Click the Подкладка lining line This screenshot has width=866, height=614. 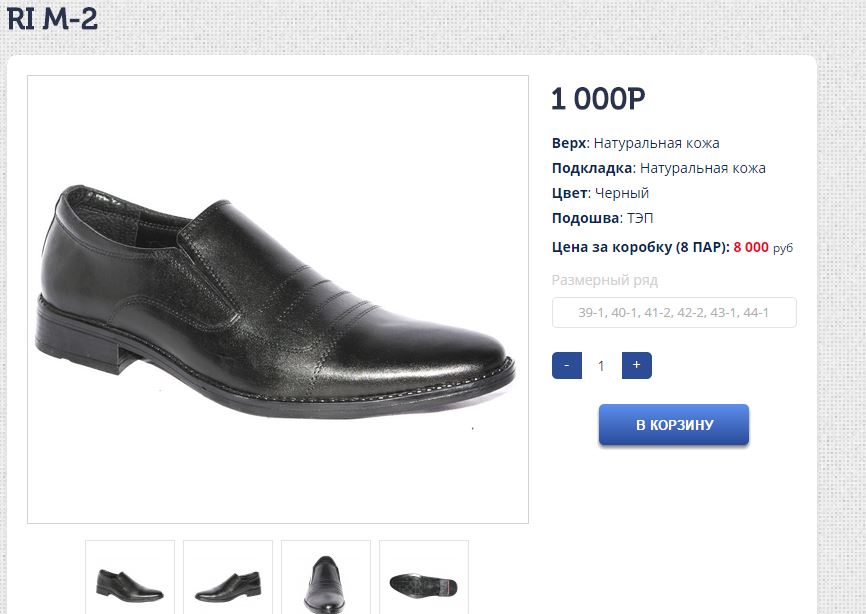point(658,168)
